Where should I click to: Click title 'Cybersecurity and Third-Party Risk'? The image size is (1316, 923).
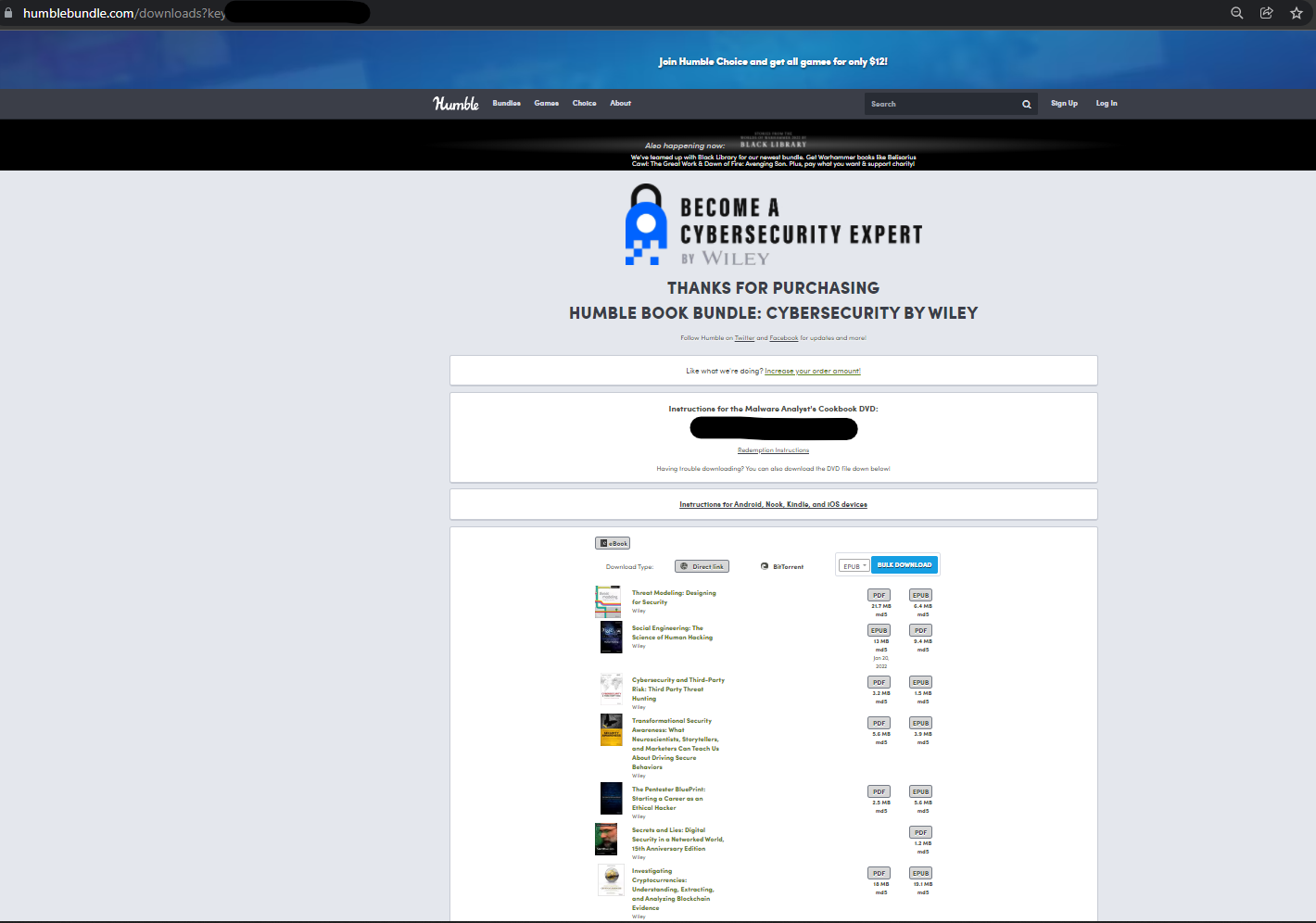pyautogui.click(x=678, y=689)
